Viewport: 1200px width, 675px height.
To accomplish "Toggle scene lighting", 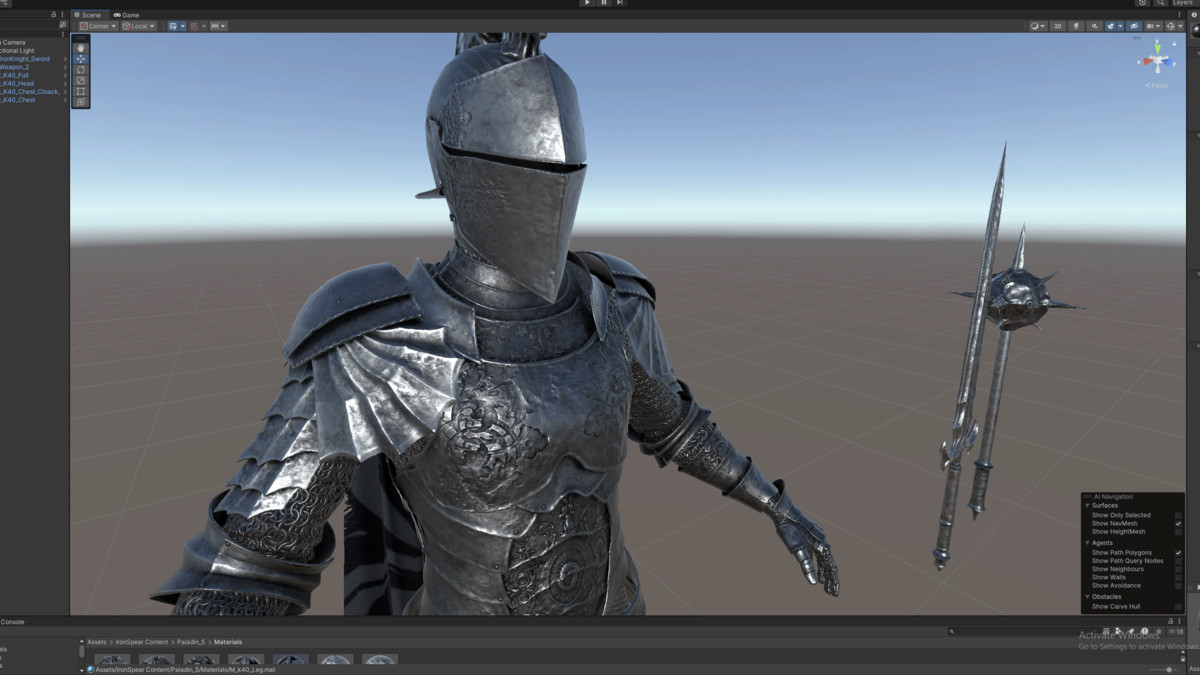I will (1077, 26).
